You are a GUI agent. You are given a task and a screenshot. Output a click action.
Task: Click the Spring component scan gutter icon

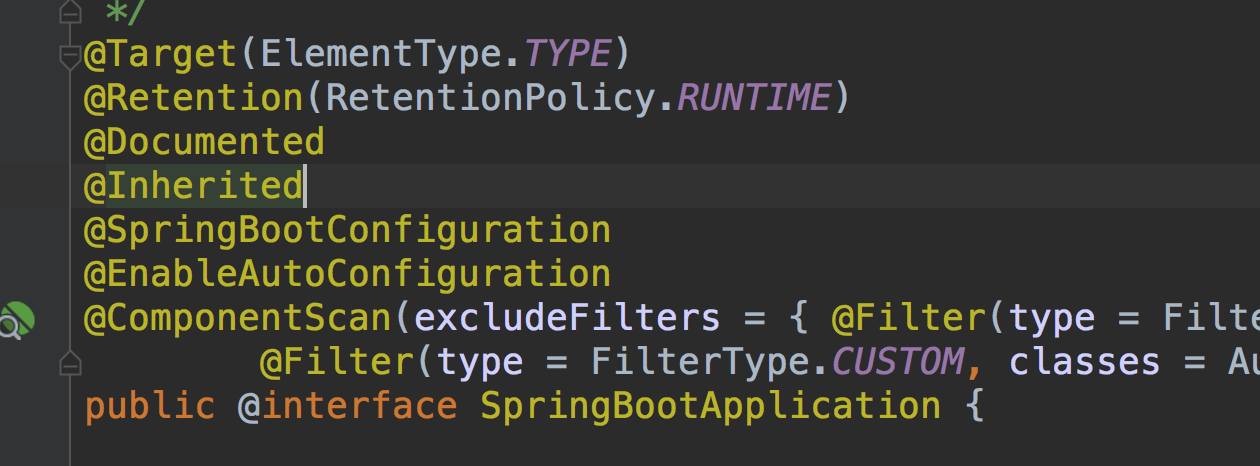pyautogui.click(x=16, y=320)
